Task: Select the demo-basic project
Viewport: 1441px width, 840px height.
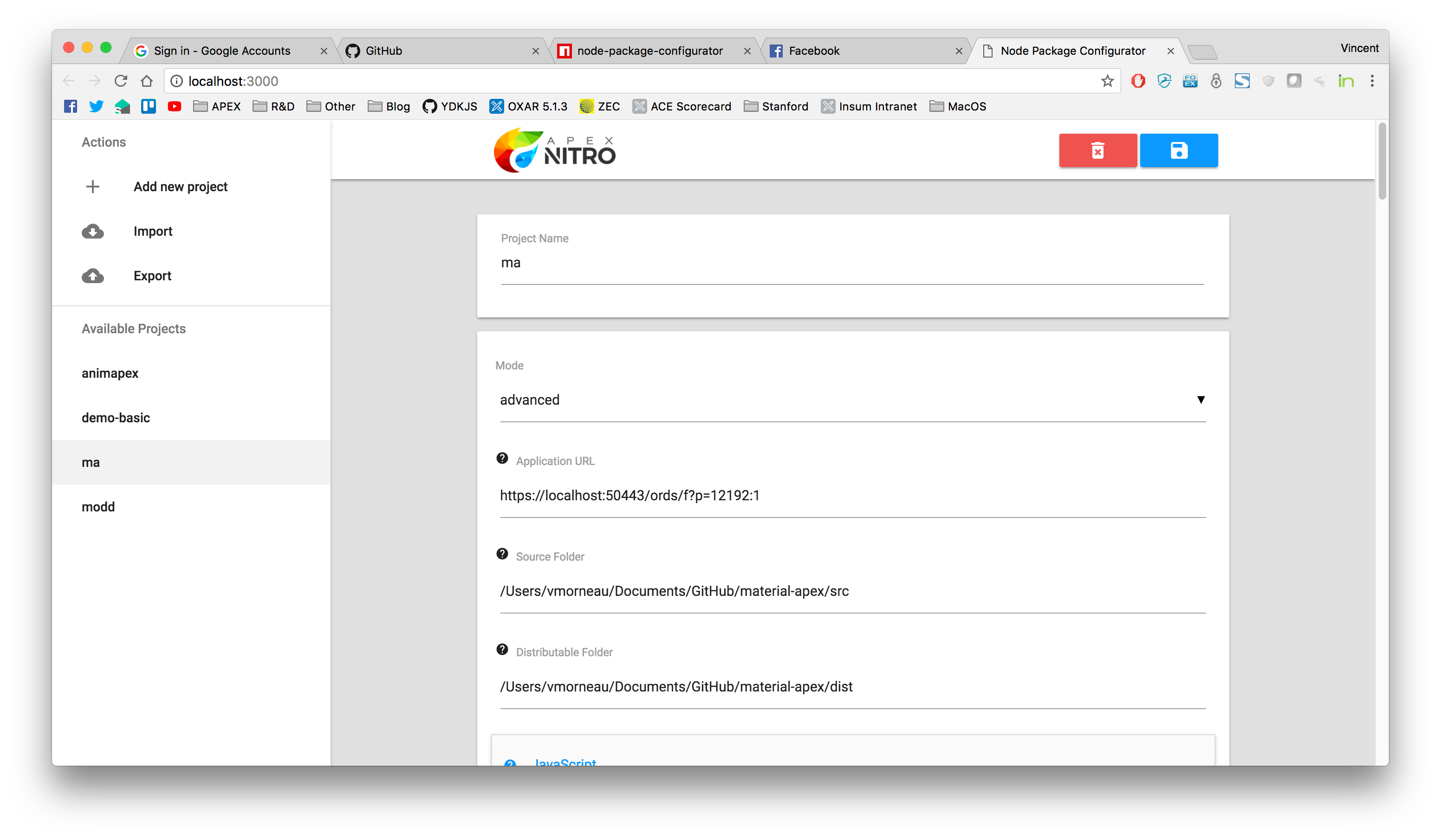Action: (x=116, y=418)
